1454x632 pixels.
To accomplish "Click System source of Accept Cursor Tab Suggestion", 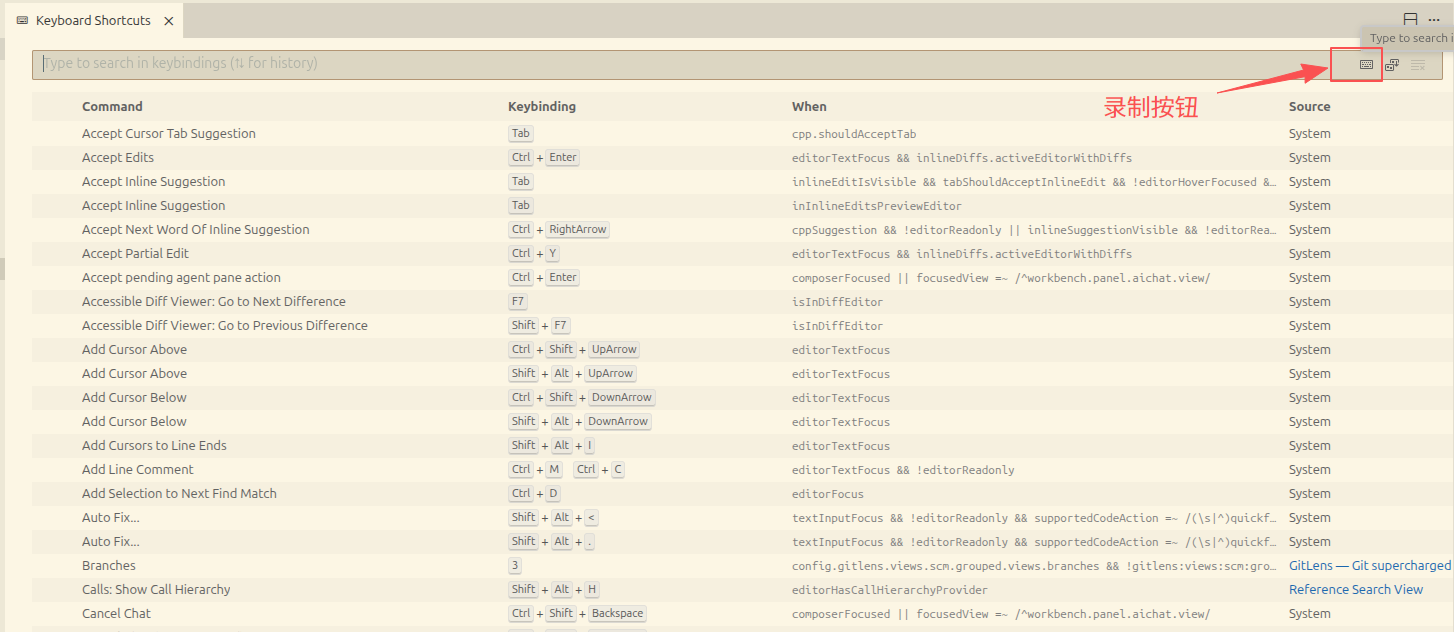I will (1310, 133).
